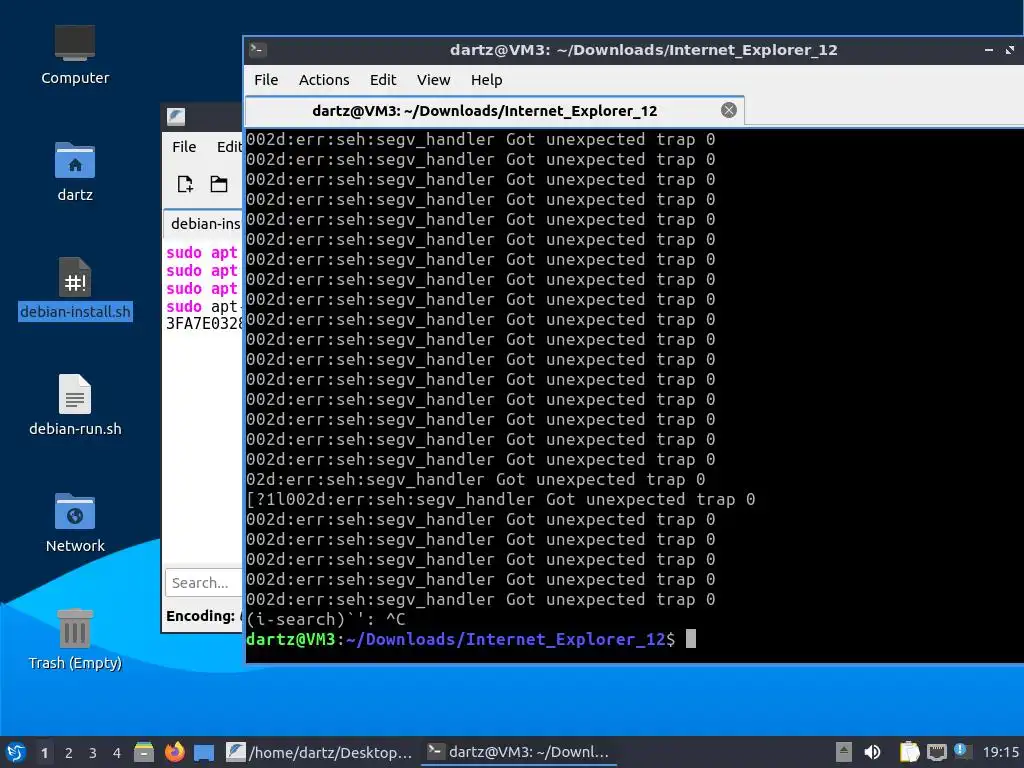This screenshot has width=1024, height=768.
Task: Open the terminal Help menu
Action: 487,80
